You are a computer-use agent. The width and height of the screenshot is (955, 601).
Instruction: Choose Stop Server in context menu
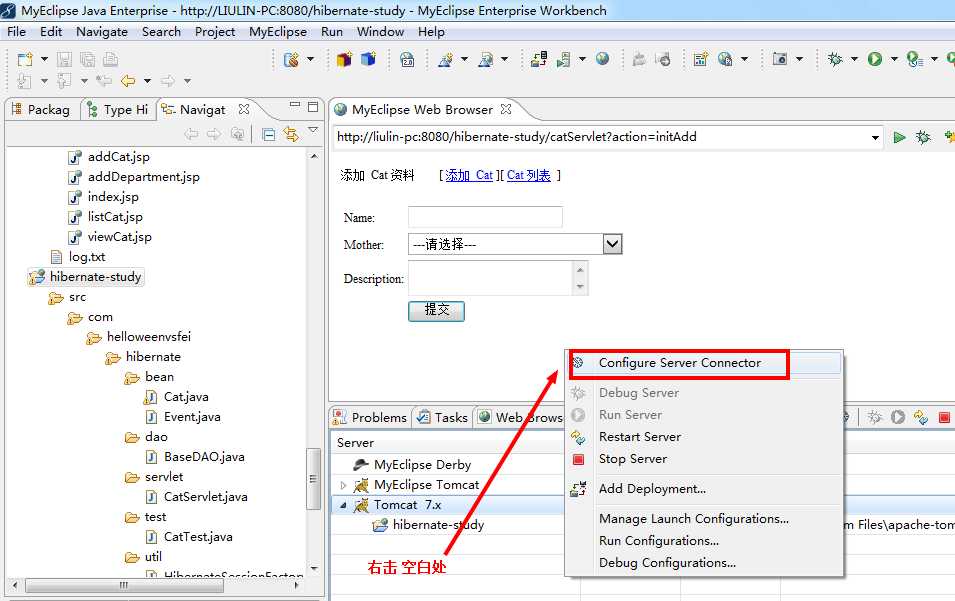tap(705, 459)
